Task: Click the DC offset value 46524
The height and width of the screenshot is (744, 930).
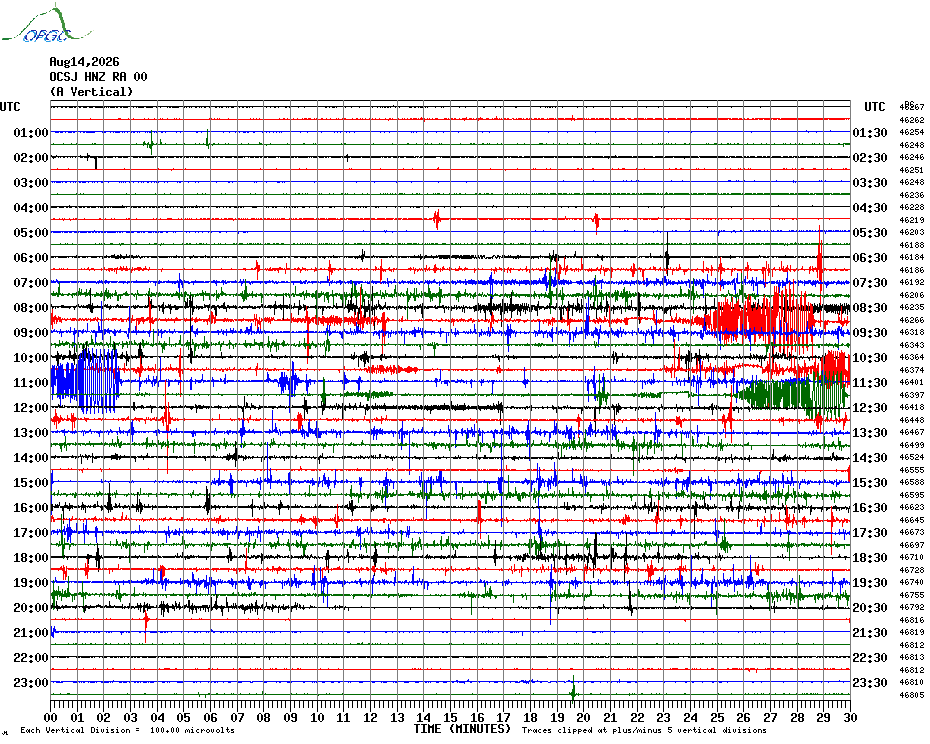Action: pyautogui.click(x=912, y=457)
